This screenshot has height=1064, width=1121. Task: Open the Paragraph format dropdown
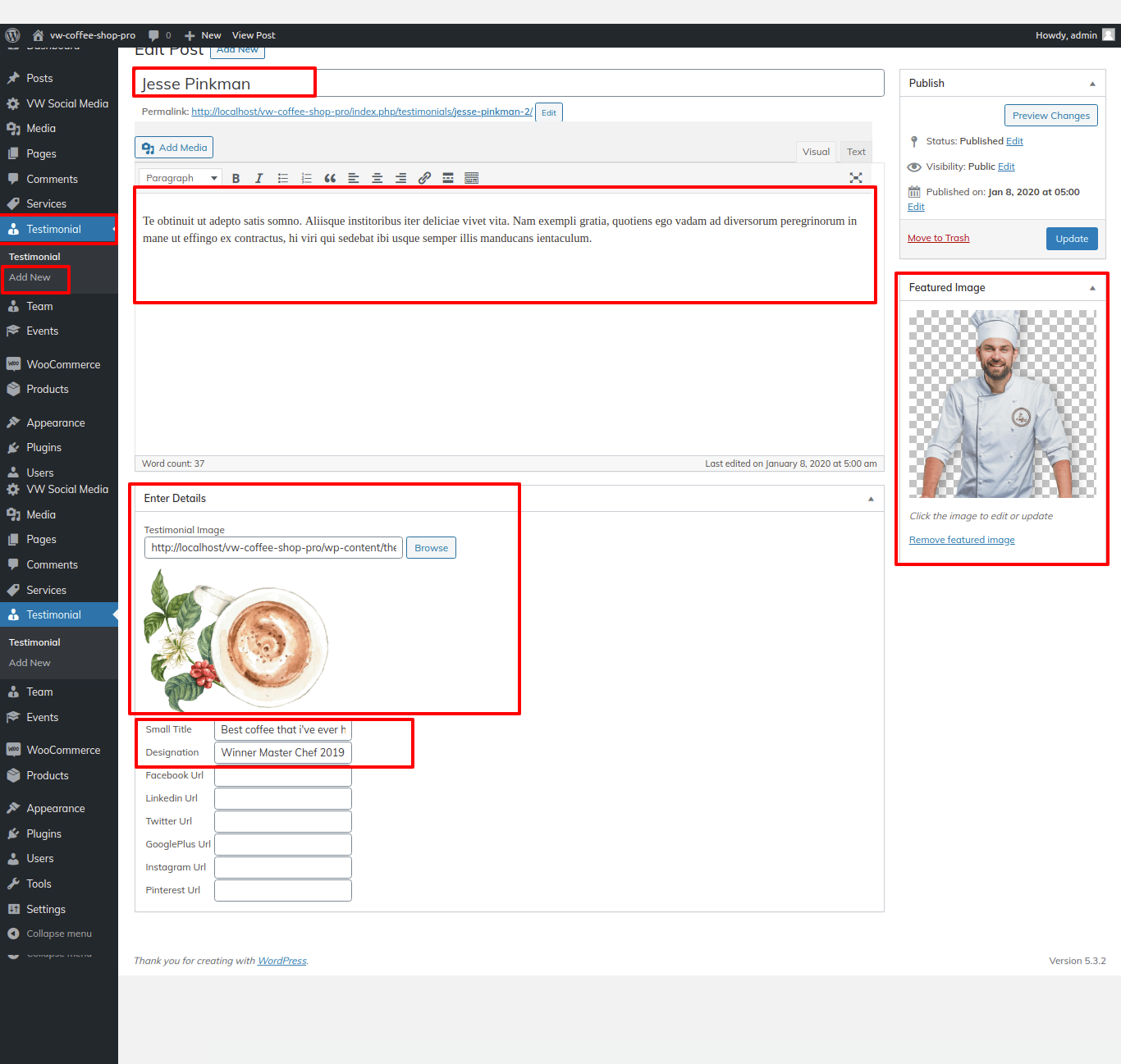pyautogui.click(x=181, y=178)
